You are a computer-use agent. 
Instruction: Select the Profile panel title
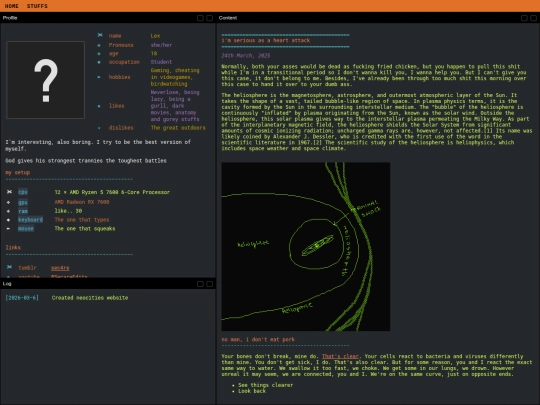click(x=10, y=18)
